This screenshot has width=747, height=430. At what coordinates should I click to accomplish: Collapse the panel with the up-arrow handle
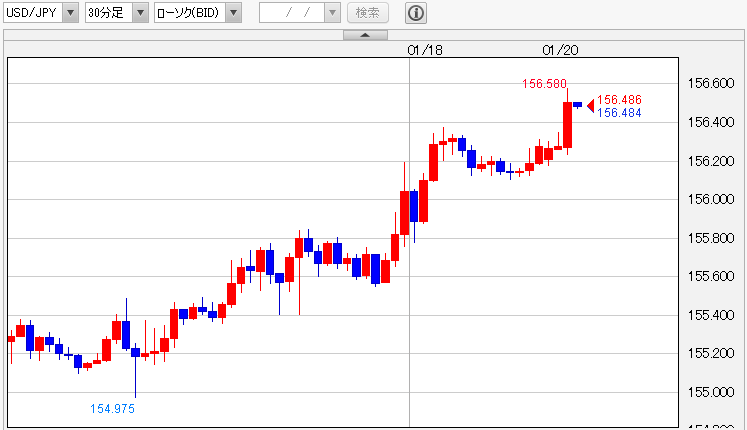click(365, 35)
